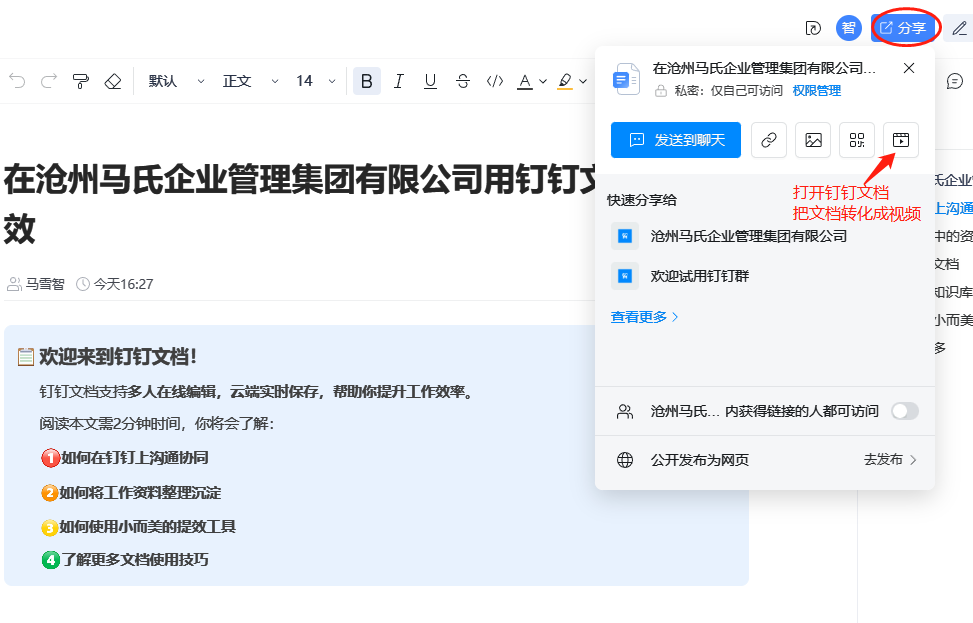The image size is (973, 623).
Task: Clear formatting with the eraser icon
Action: click(113, 81)
